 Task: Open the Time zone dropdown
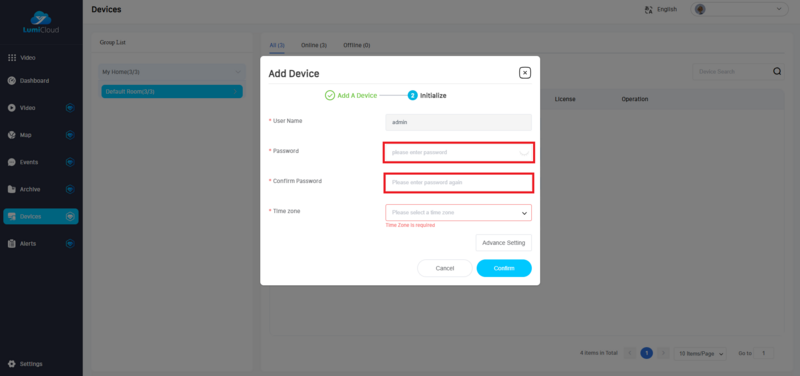[x=458, y=213]
